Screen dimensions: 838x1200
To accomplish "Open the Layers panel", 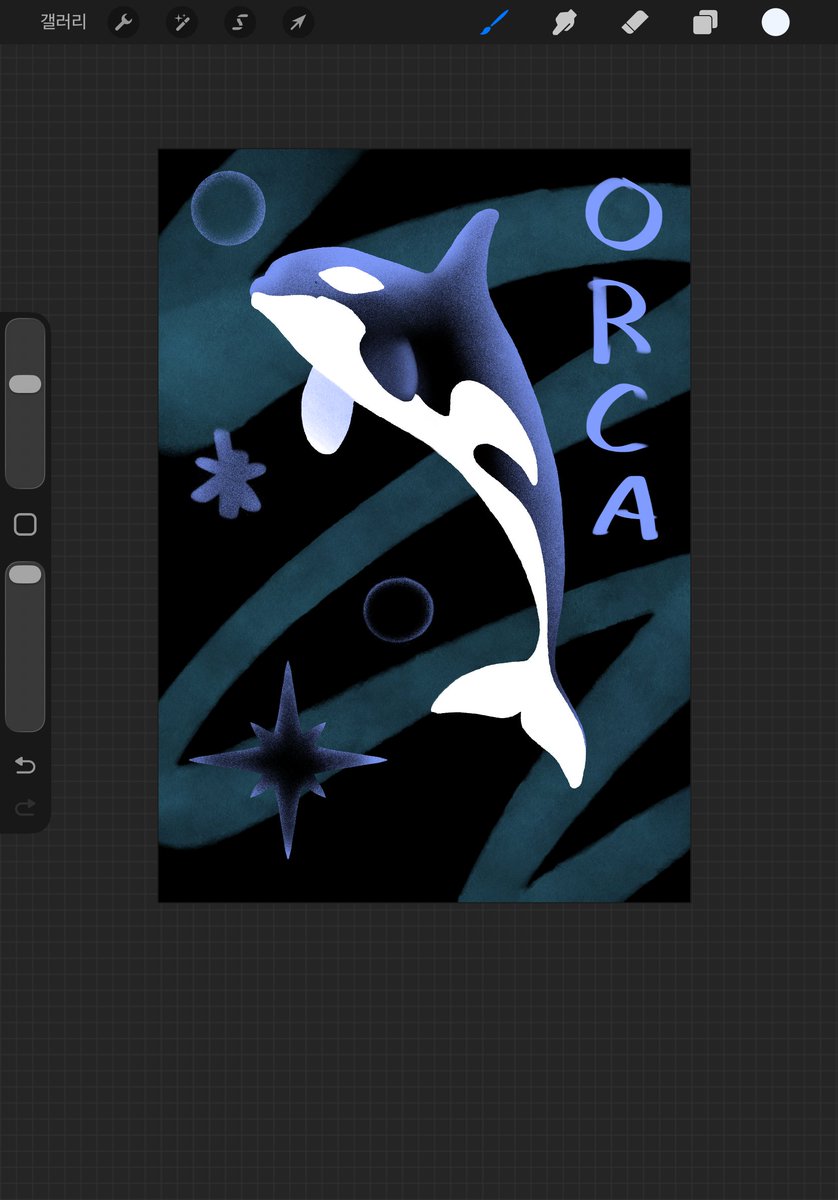I will tap(705, 22).
